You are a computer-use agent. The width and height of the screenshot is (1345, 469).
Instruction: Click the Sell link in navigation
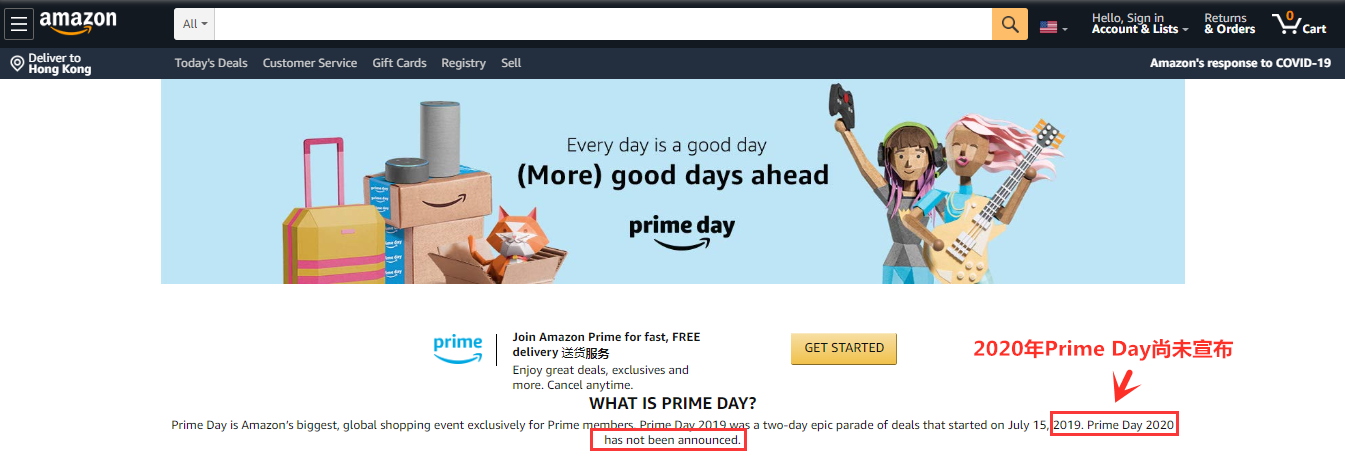pyautogui.click(x=511, y=63)
